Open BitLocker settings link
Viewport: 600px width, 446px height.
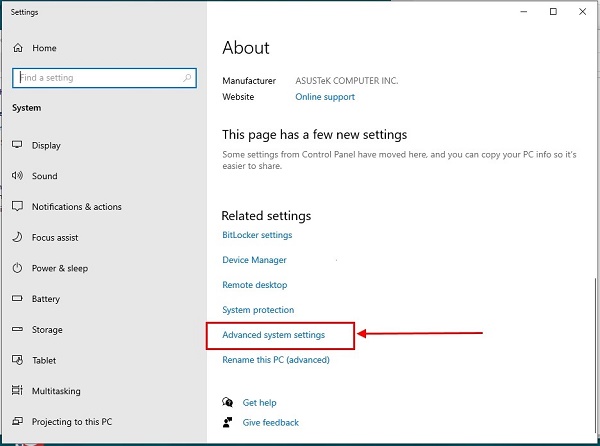(257, 235)
